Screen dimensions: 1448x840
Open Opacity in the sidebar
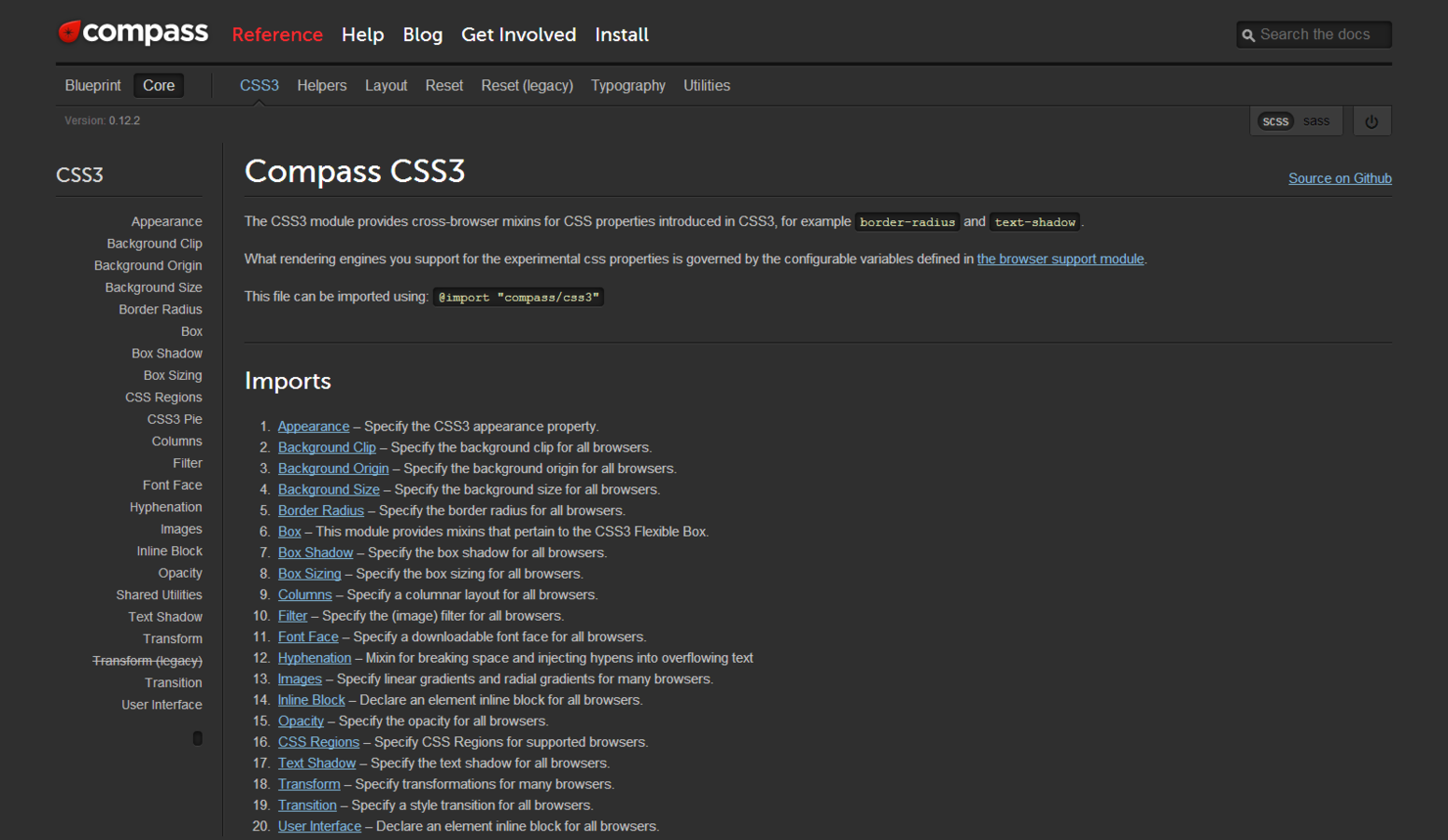(180, 573)
